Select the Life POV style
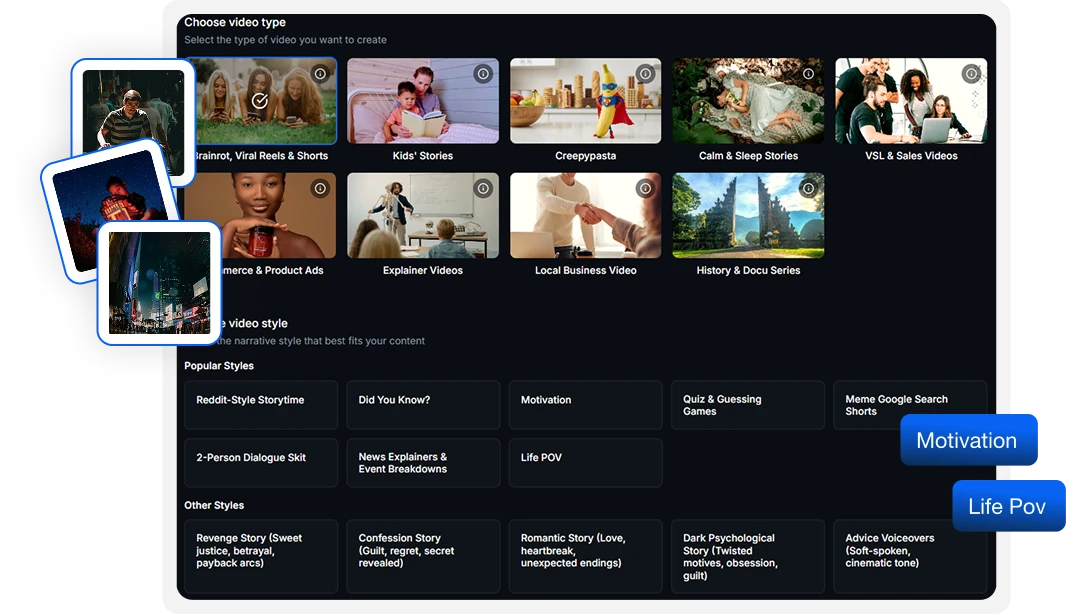 (x=585, y=462)
